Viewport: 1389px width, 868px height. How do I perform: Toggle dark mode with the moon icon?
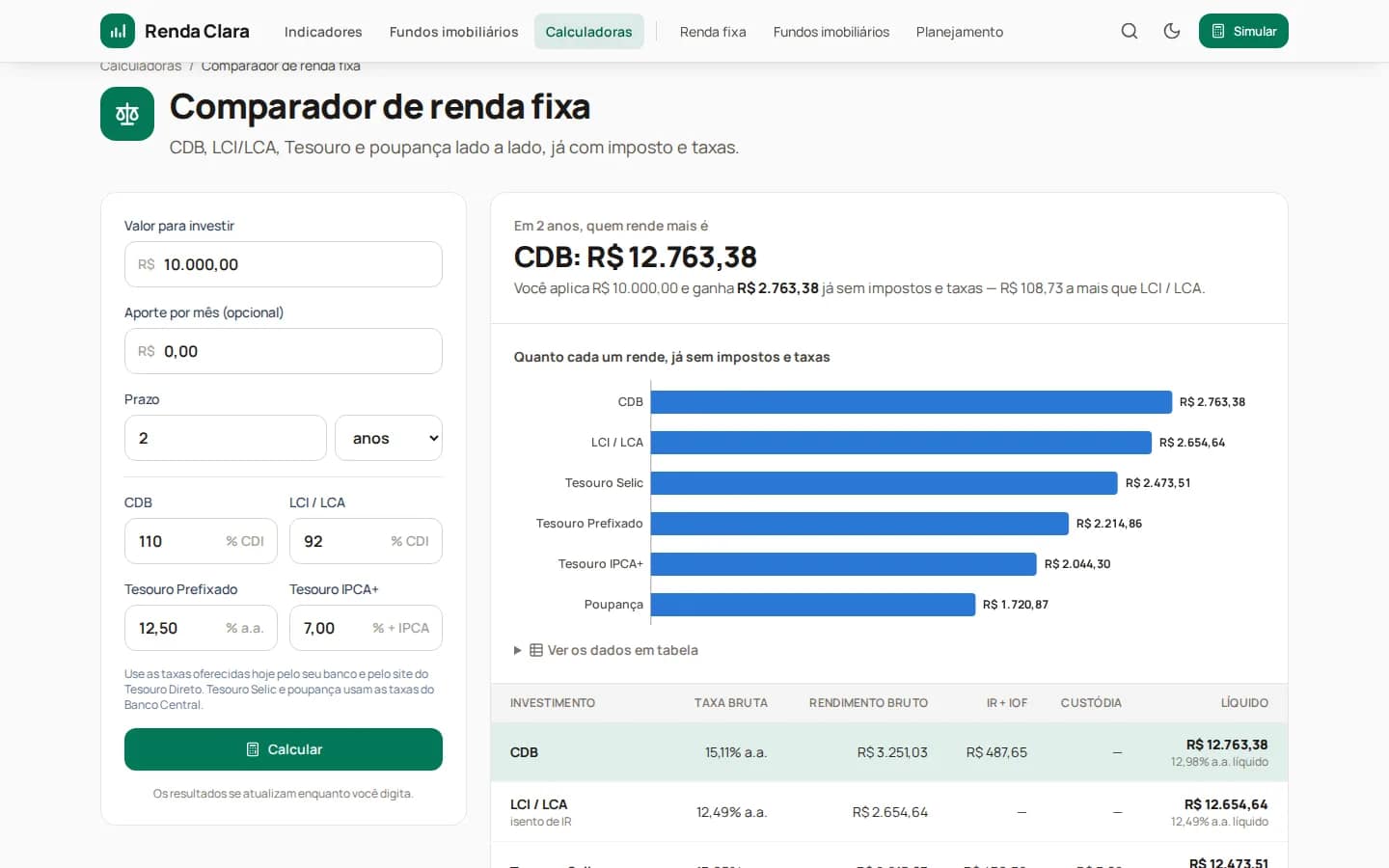[x=1172, y=31]
